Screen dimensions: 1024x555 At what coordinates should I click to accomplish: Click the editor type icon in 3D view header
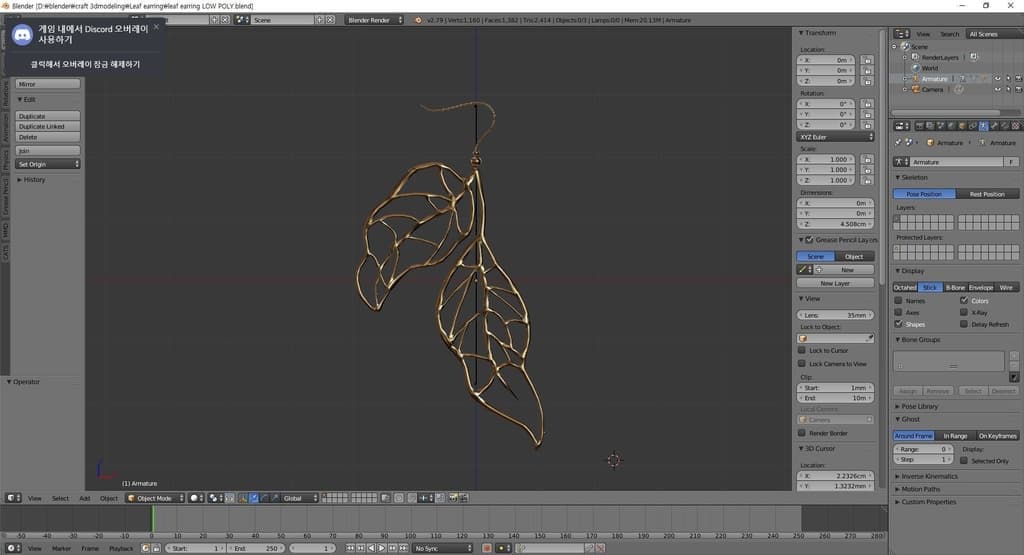13,498
